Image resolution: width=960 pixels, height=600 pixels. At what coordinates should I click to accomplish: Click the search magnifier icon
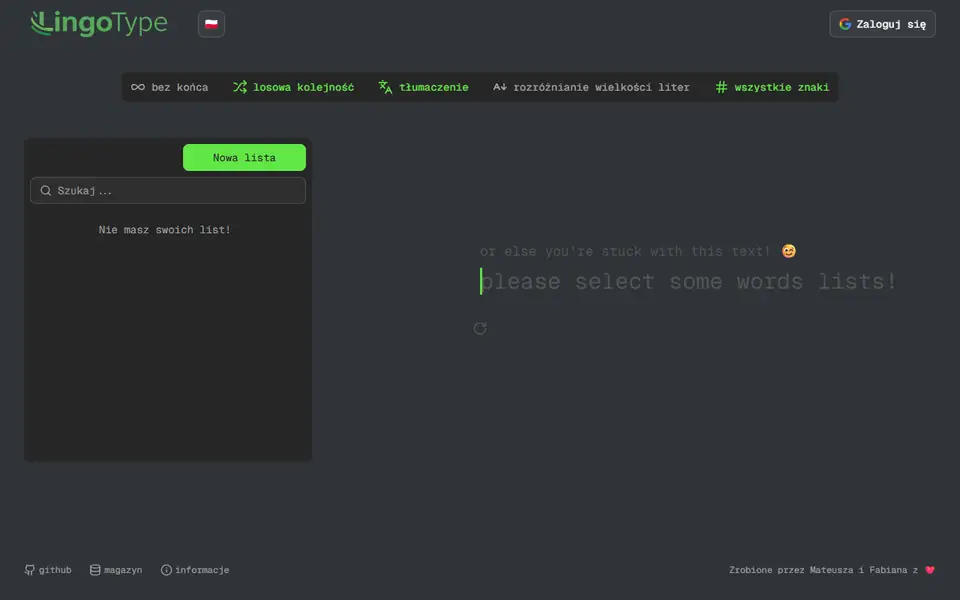(x=45, y=190)
